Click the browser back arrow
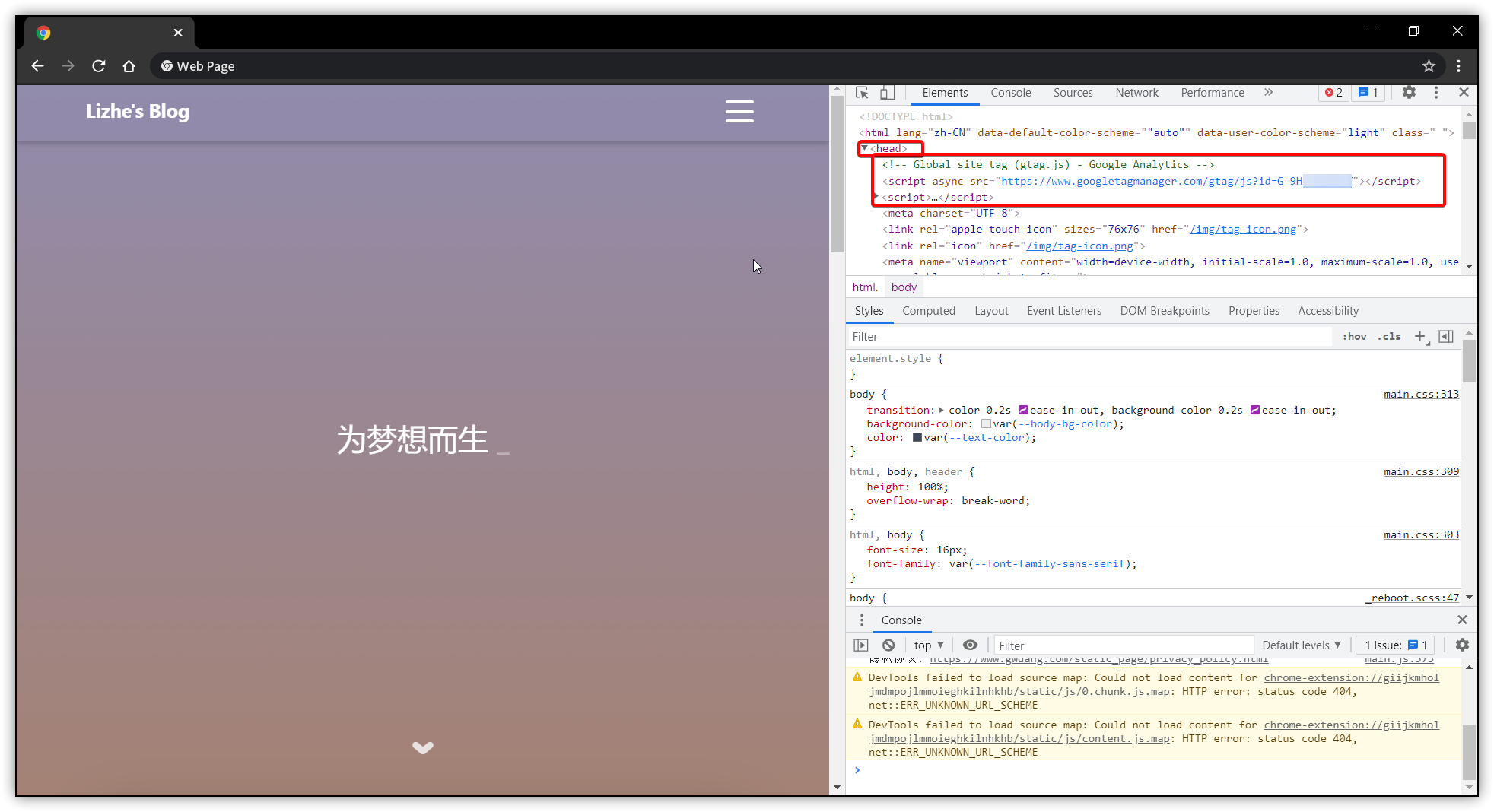The width and height of the screenshot is (1494, 812). coord(37,66)
